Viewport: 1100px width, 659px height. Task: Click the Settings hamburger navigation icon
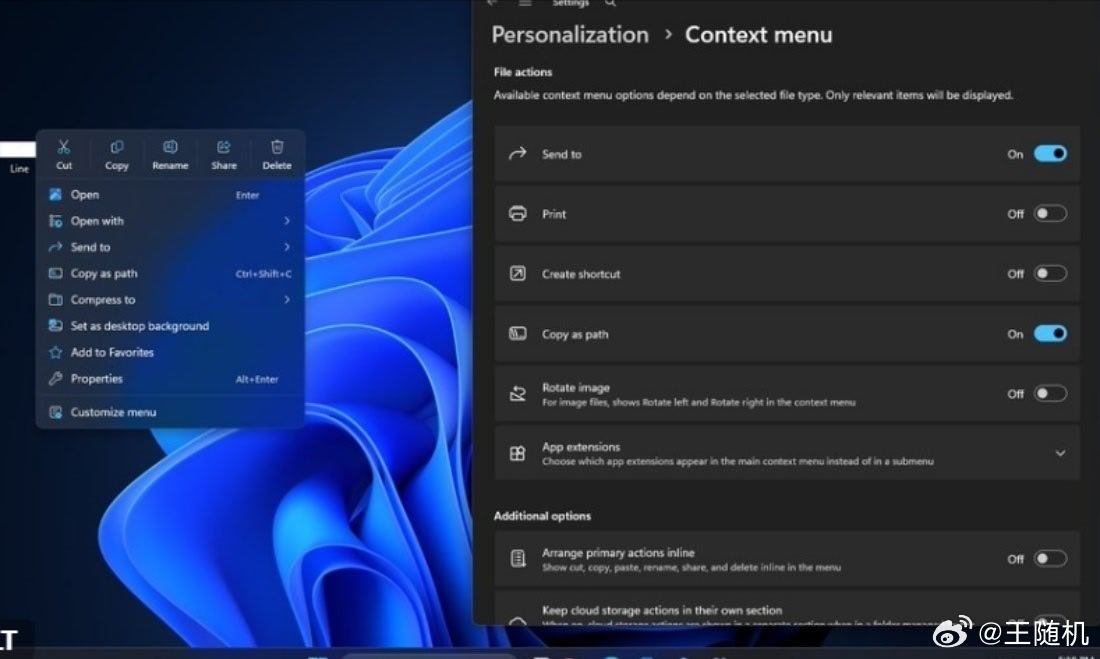tap(525, 4)
